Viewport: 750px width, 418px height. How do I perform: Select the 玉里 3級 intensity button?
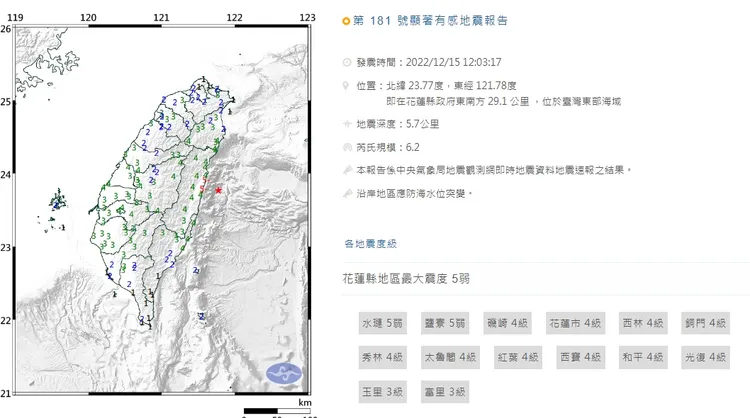382,392
